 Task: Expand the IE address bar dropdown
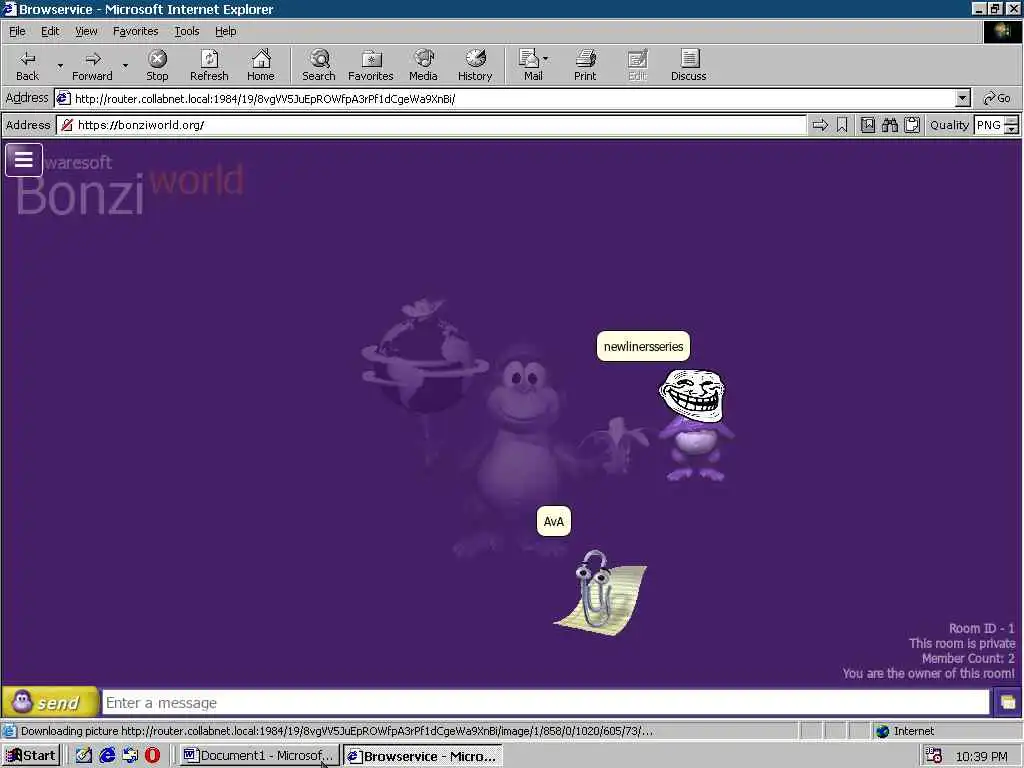(x=963, y=99)
